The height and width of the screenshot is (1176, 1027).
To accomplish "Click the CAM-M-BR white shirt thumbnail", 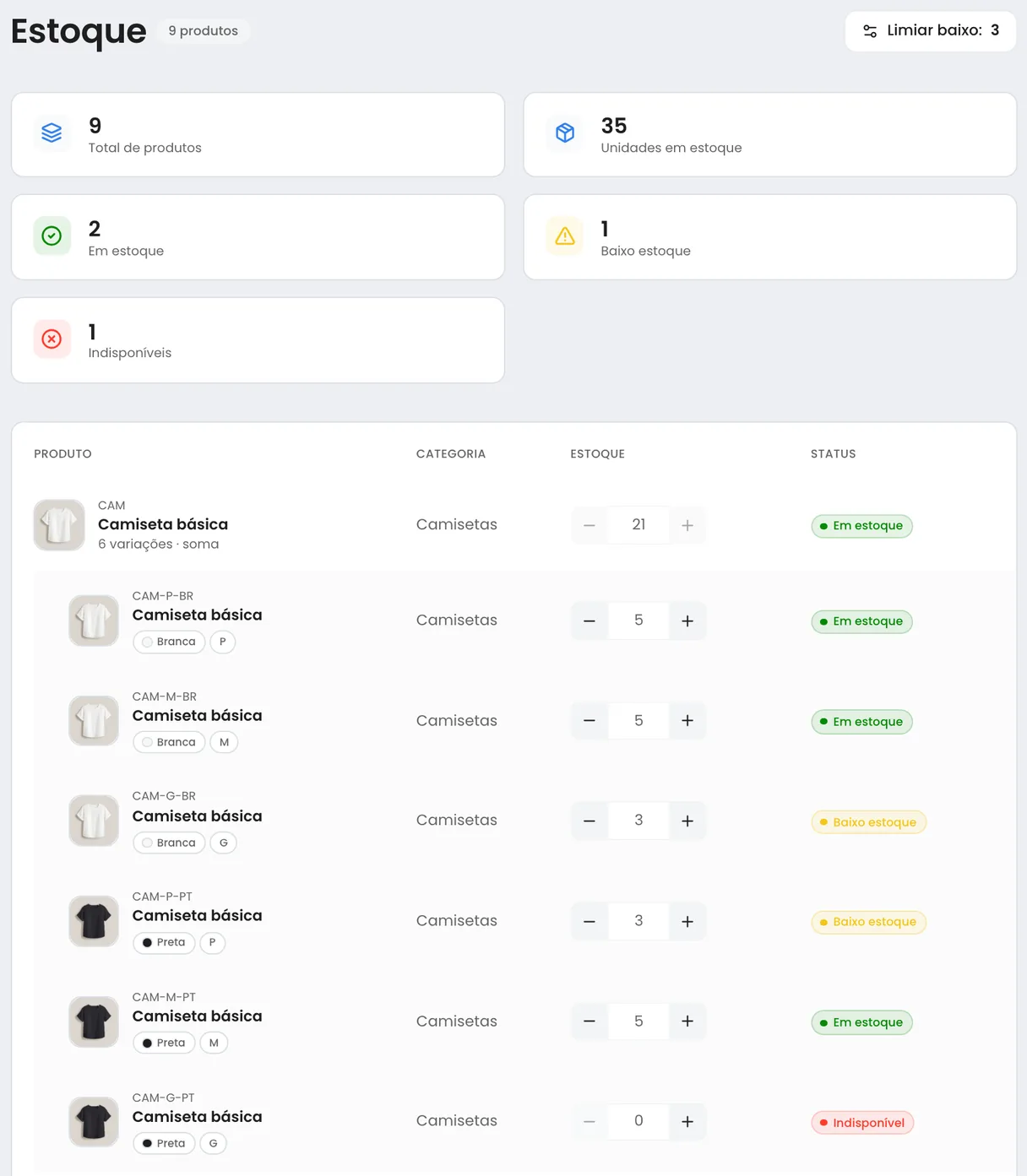I will coord(94,721).
